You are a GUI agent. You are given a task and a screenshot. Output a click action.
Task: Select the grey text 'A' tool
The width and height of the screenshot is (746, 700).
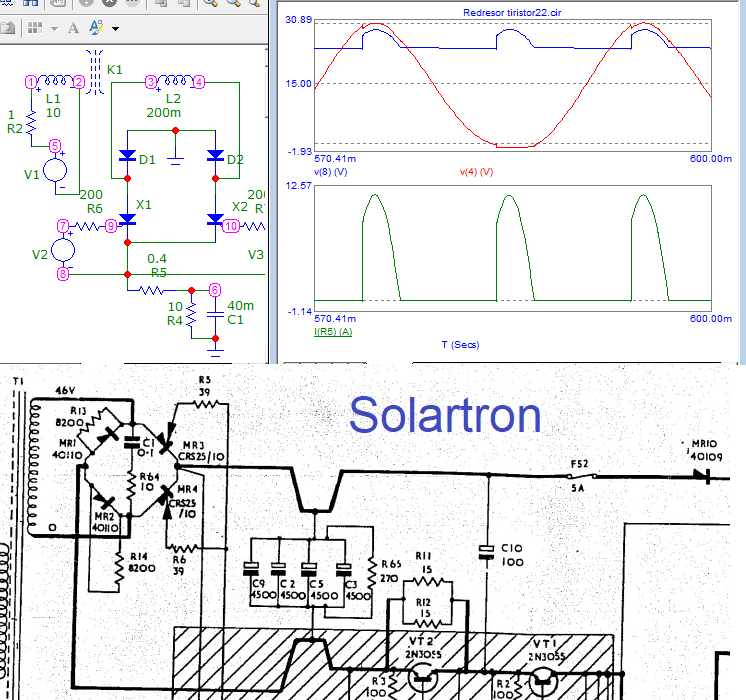tap(73, 28)
